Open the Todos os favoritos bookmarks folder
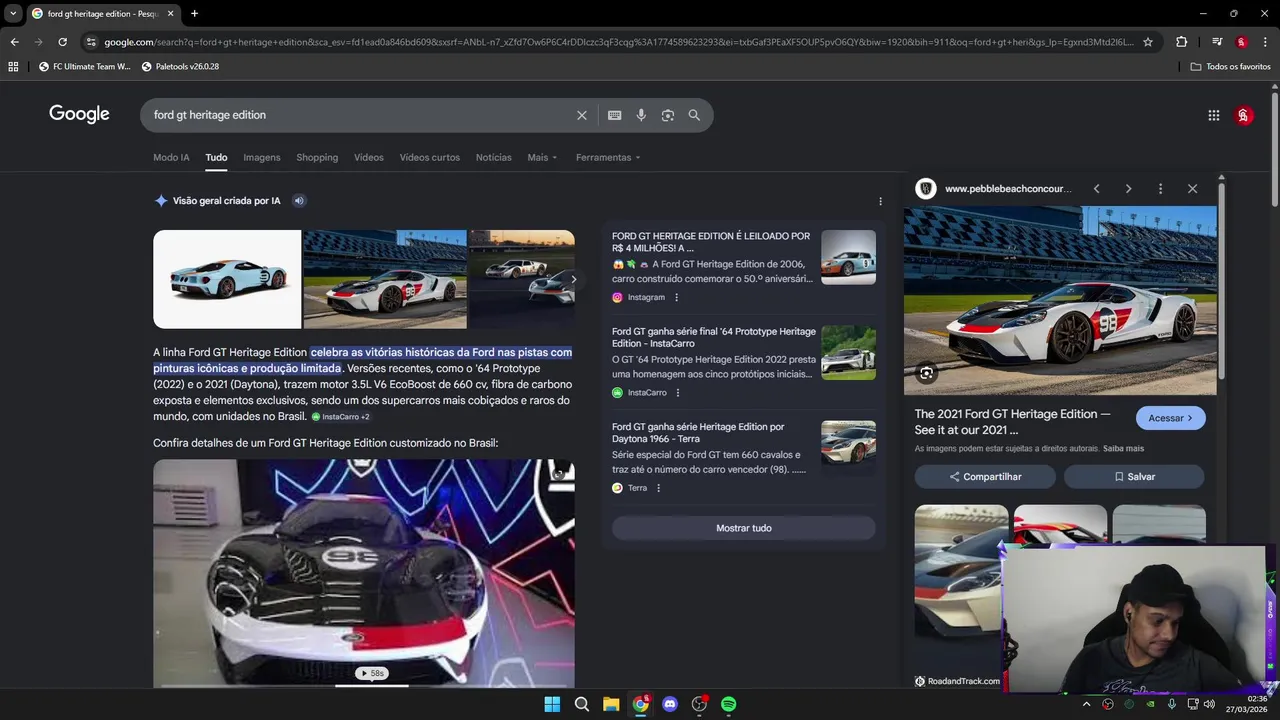This screenshot has width=1280, height=720. pyautogui.click(x=1231, y=66)
